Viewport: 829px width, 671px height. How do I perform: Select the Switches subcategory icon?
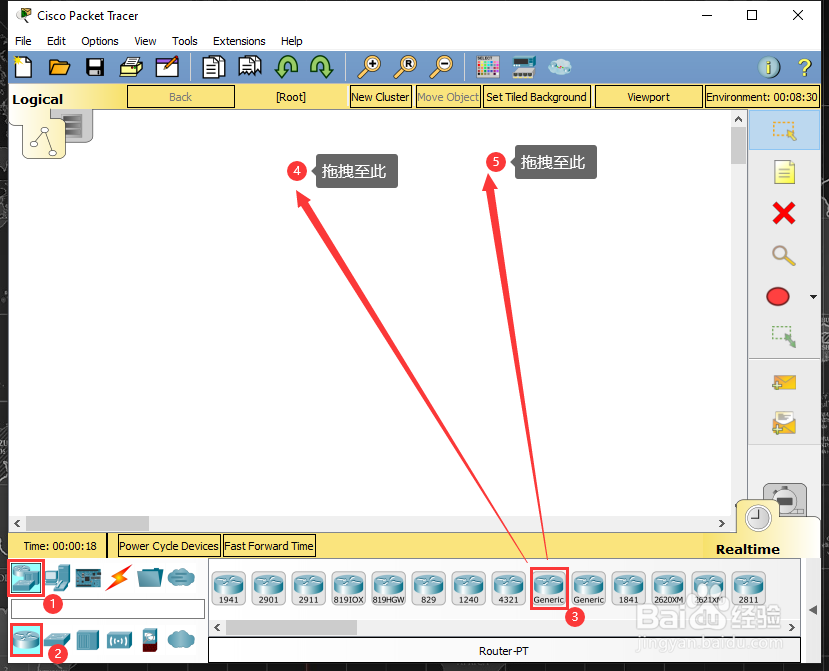click(57, 640)
